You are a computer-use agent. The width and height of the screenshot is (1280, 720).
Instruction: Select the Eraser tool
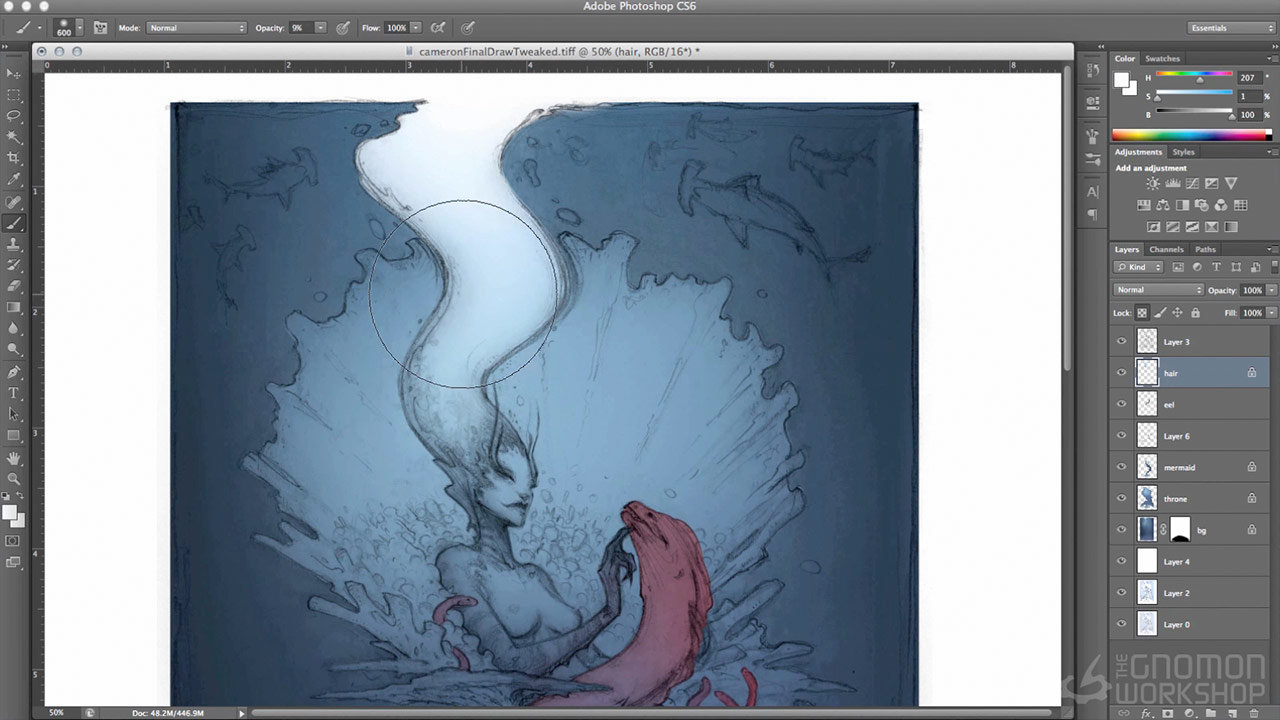pyautogui.click(x=14, y=286)
